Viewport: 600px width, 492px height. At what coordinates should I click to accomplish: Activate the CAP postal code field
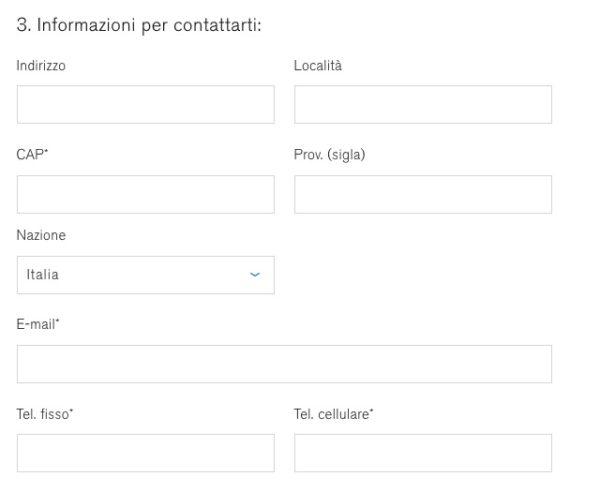(x=145, y=194)
